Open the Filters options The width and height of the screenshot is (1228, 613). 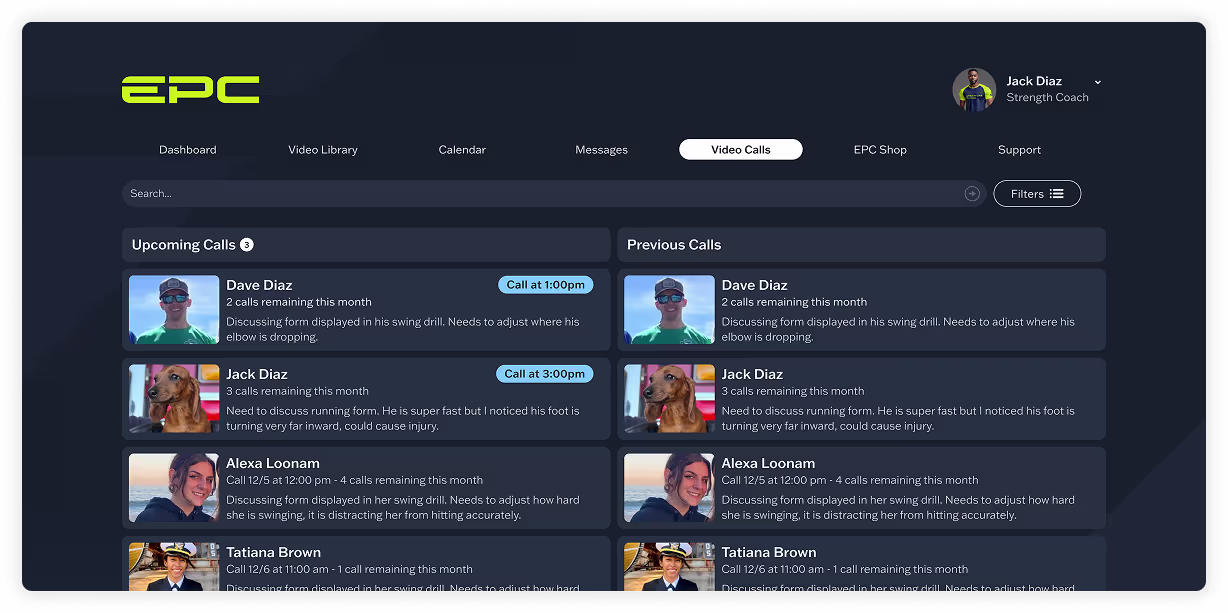pos(1037,193)
